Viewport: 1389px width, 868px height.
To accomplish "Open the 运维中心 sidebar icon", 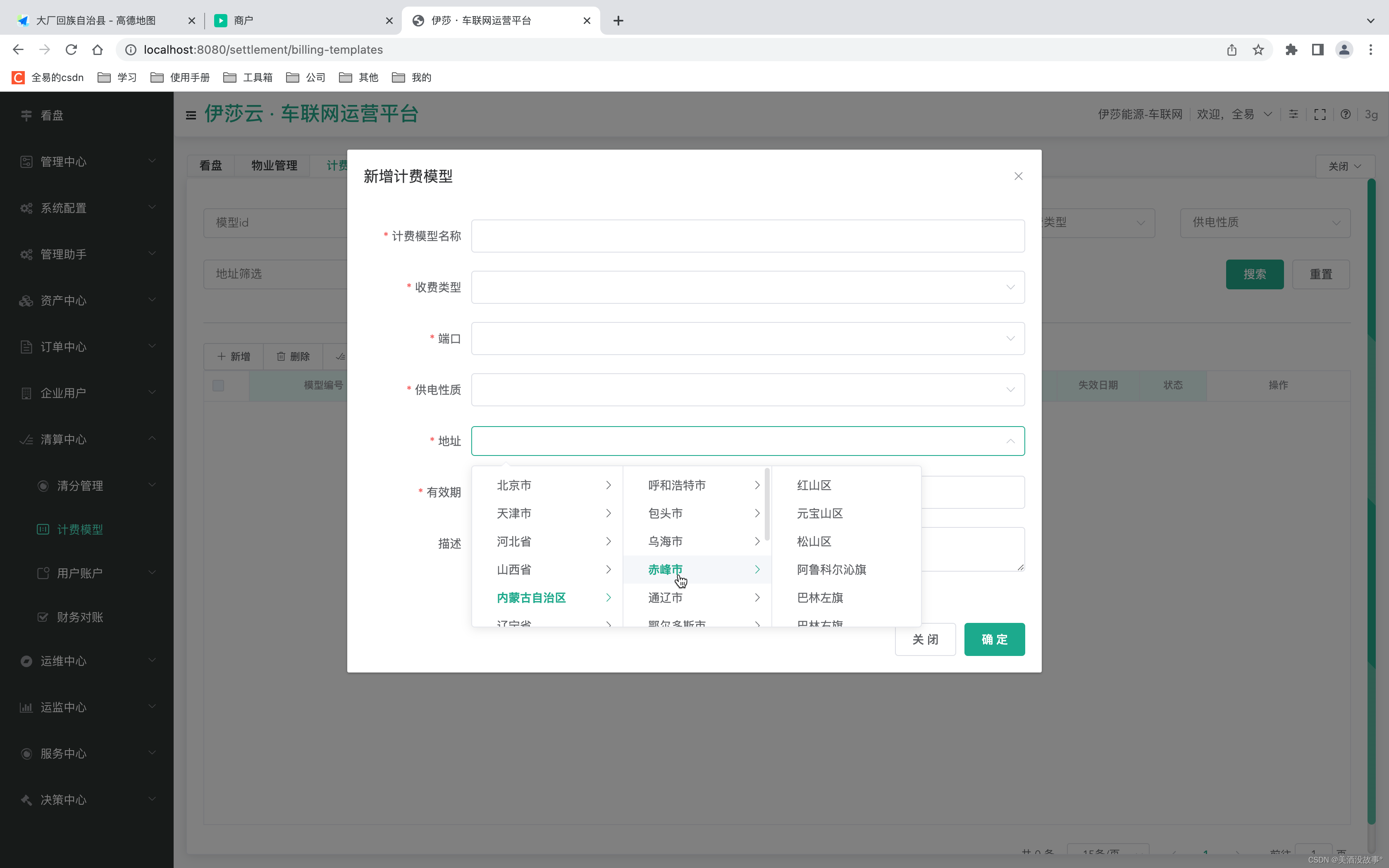I will click(26, 661).
